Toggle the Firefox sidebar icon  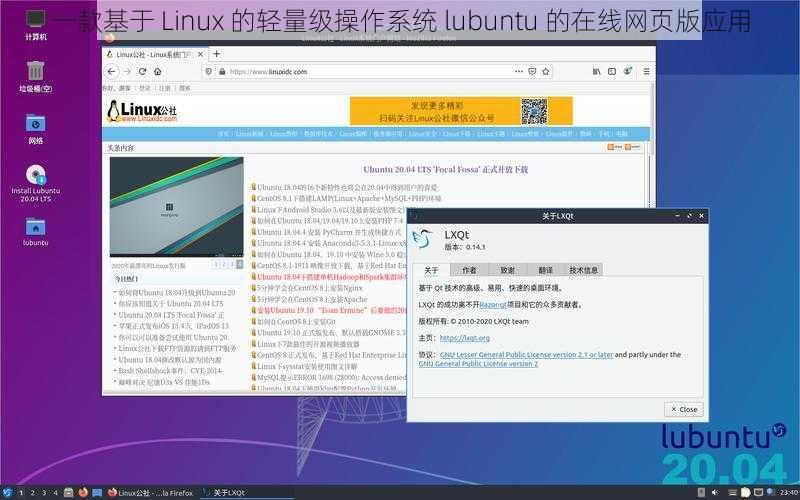click(x=612, y=71)
